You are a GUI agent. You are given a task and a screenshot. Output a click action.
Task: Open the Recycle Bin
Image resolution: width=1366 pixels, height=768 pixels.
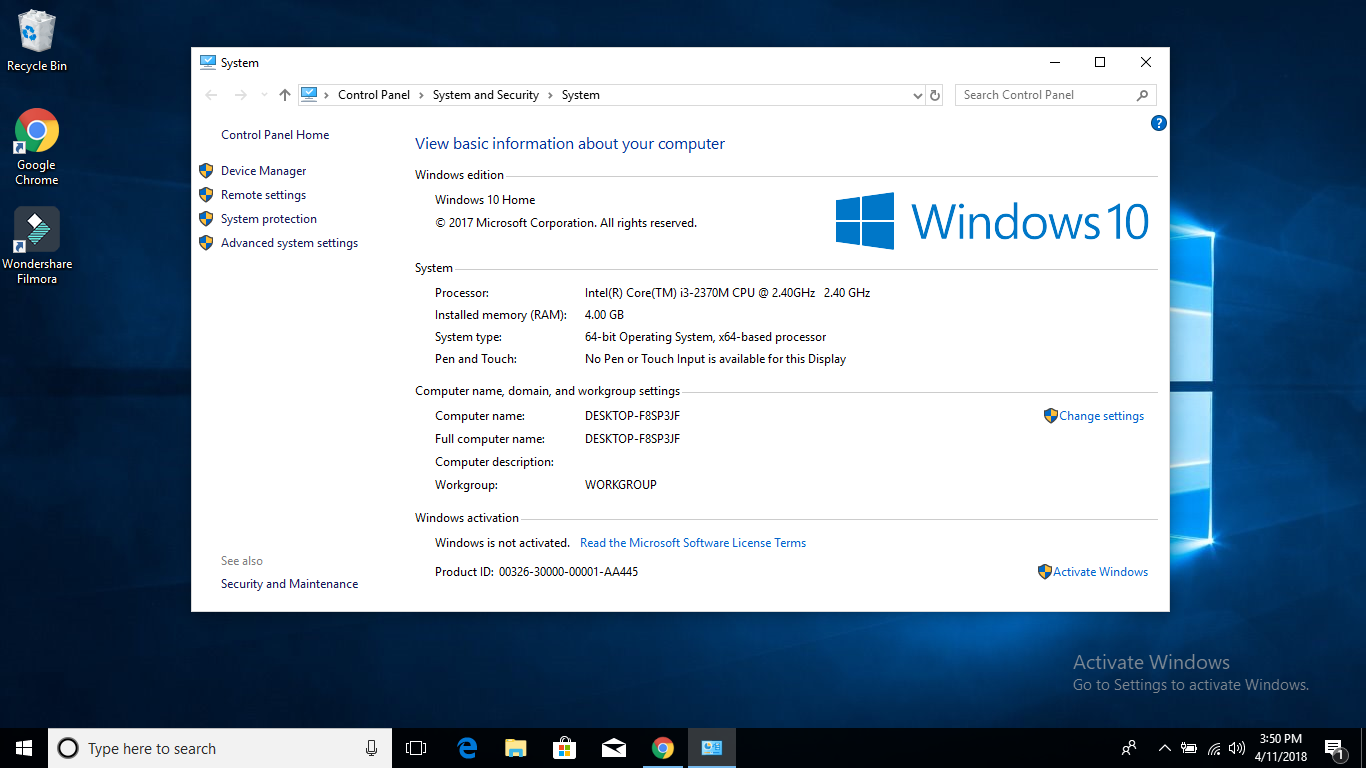click(37, 41)
